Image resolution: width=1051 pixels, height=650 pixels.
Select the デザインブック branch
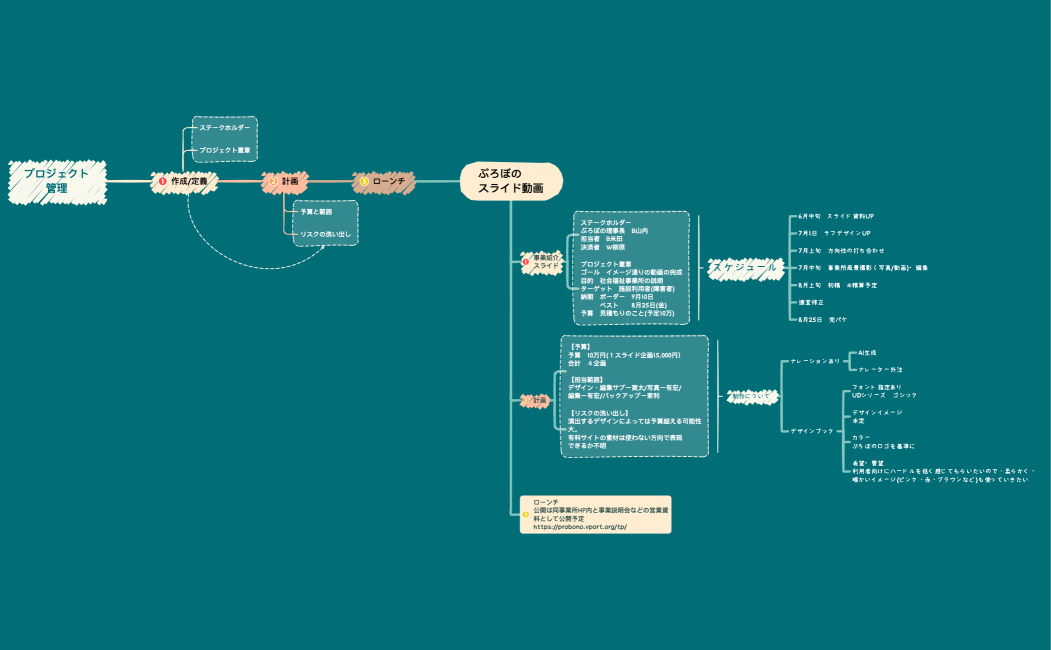(x=812, y=430)
